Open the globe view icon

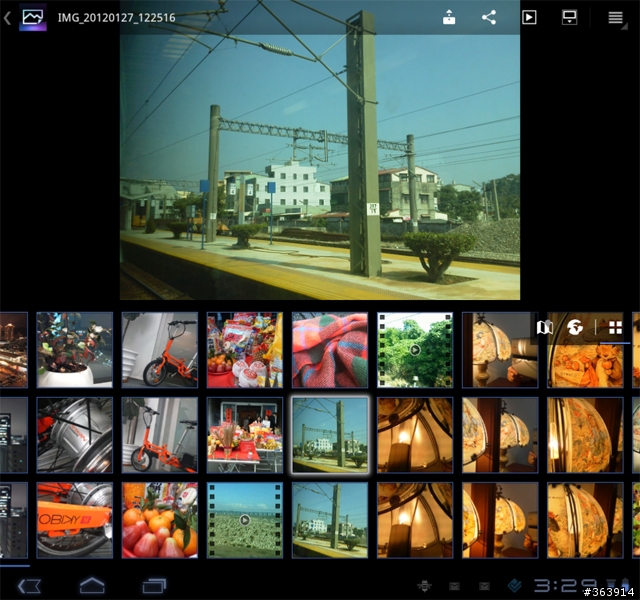575,327
